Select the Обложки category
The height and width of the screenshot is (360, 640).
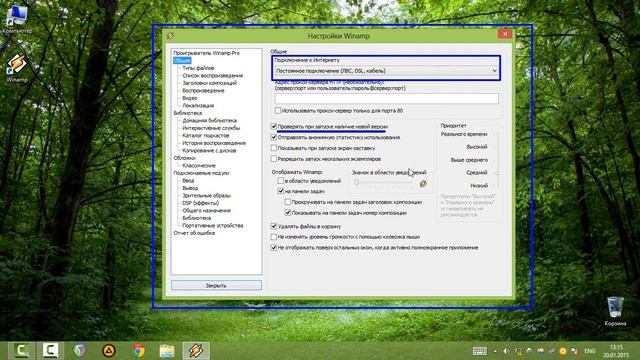(x=184, y=158)
